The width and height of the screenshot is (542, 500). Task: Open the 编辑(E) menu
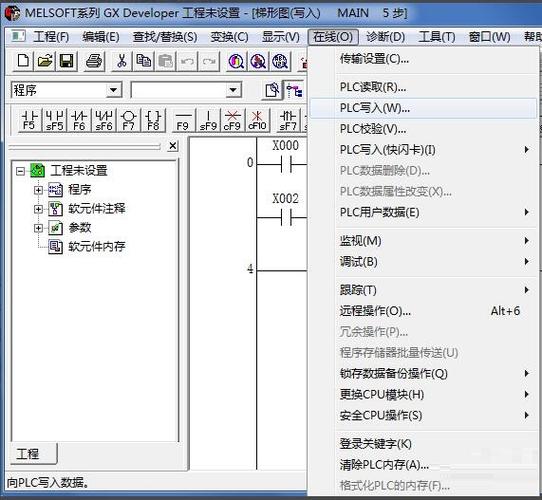(x=101, y=37)
